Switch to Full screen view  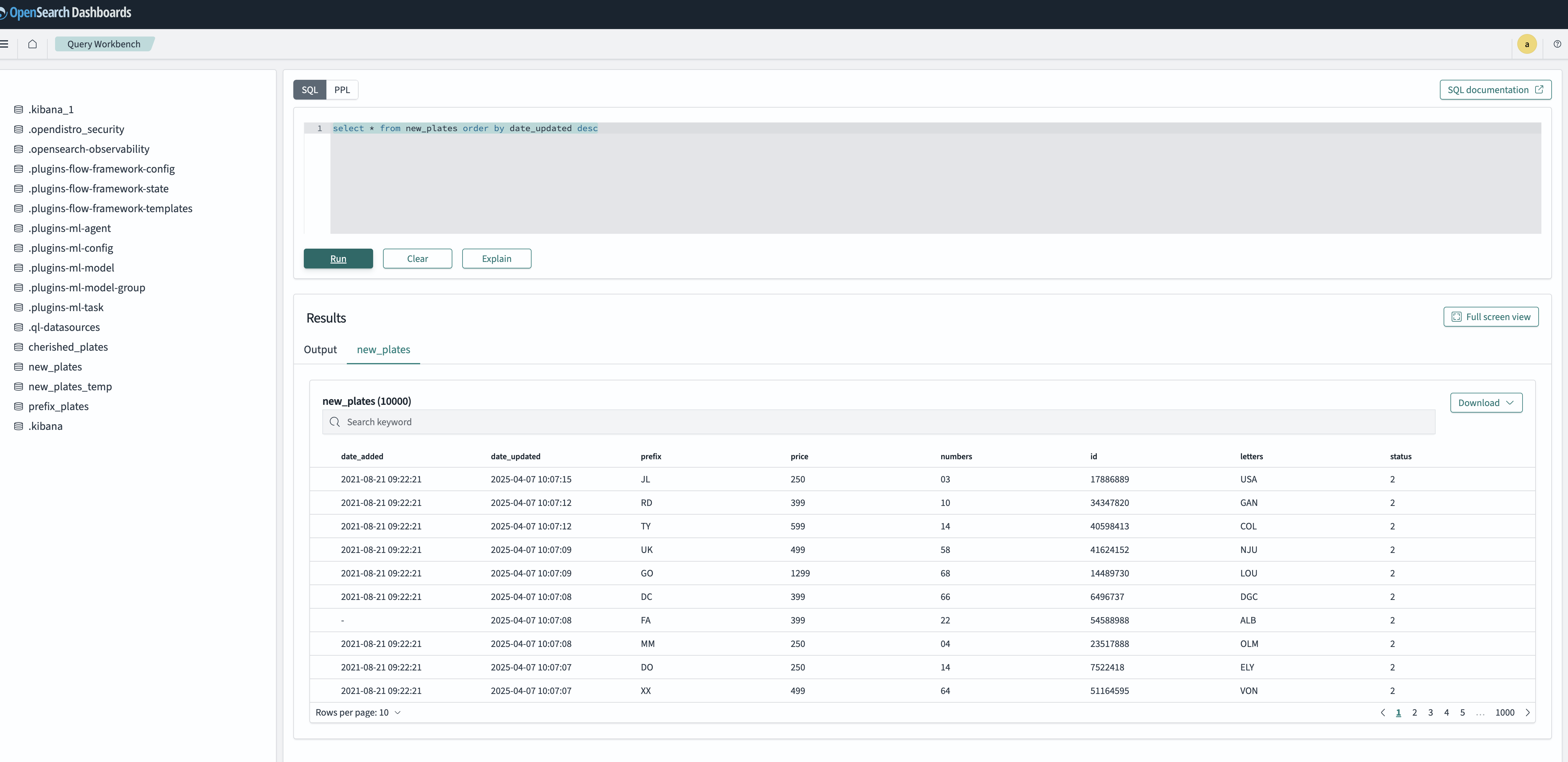pyautogui.click(x=1491, y=317)
